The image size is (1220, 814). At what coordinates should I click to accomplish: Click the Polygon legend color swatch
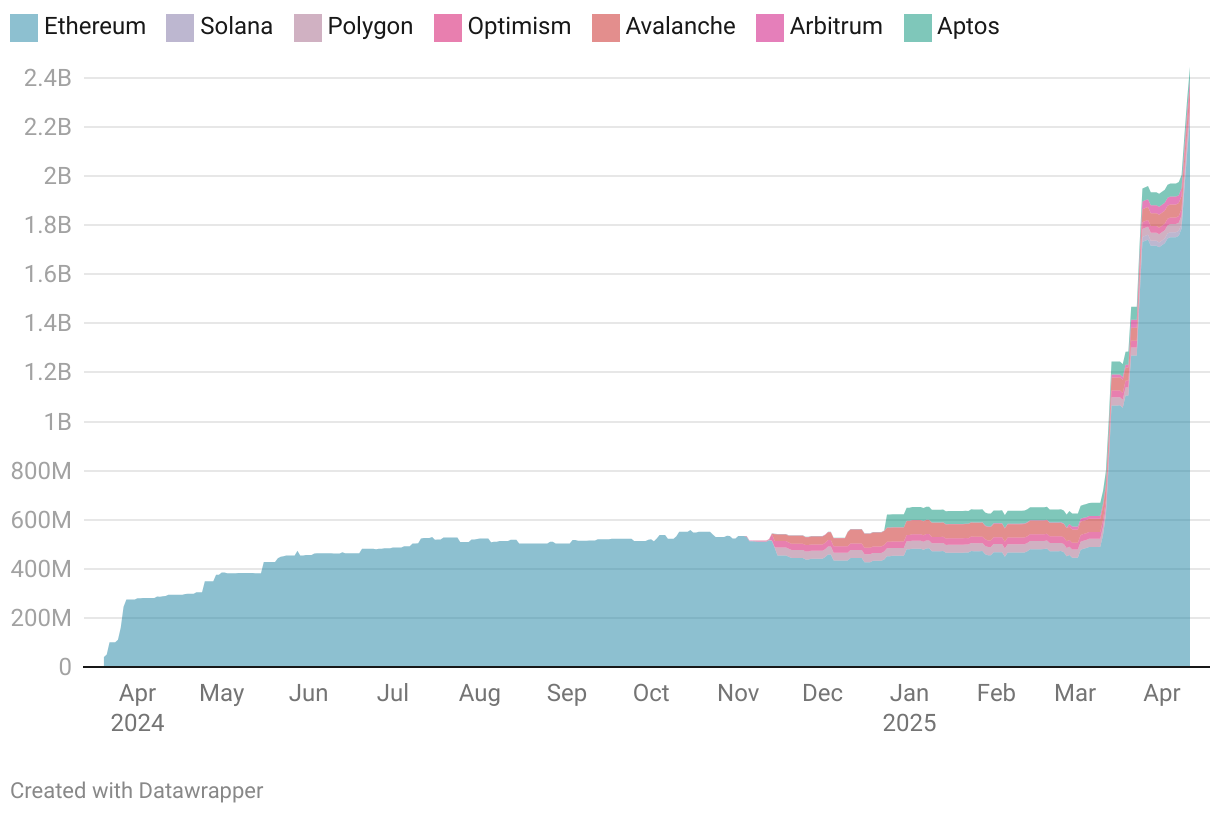point(308,27)
